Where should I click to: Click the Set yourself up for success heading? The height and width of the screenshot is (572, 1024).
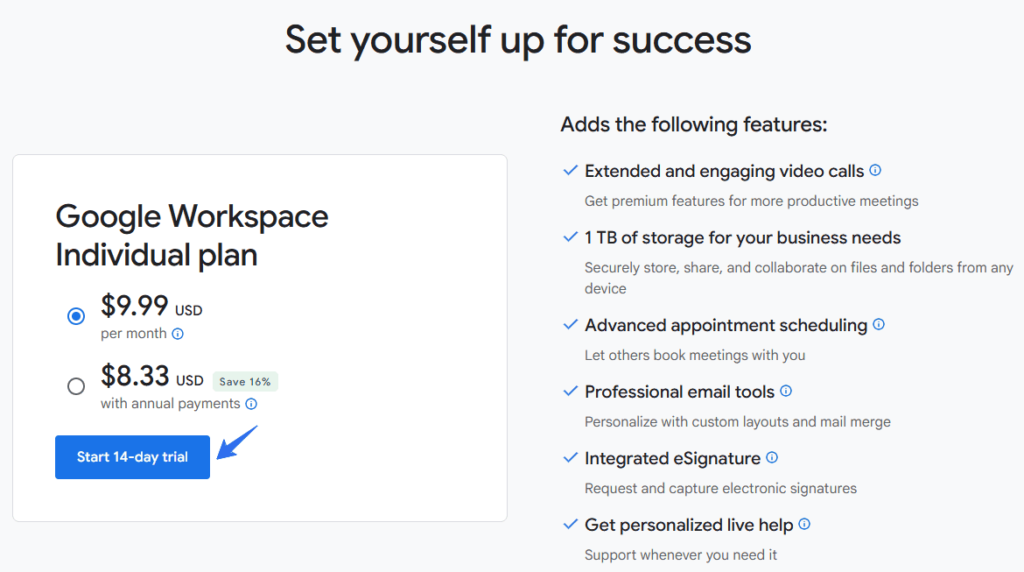point(517,40)
